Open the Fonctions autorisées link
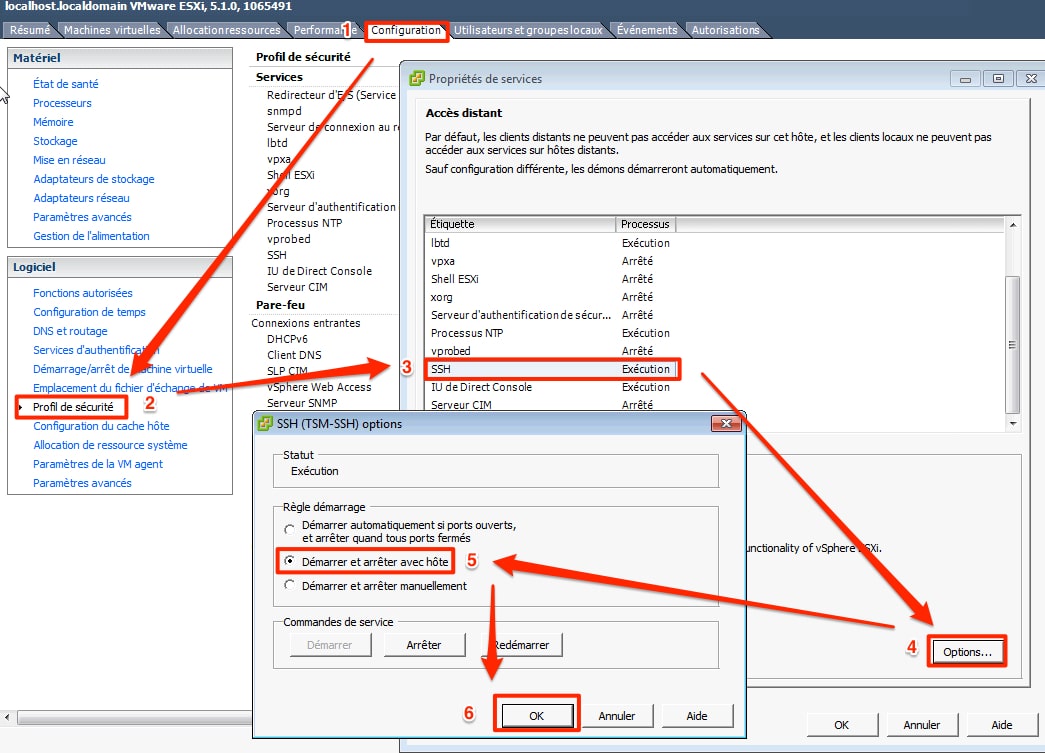Image resolution: width=1045 pixels, height=753 pixels. point(83,293)
